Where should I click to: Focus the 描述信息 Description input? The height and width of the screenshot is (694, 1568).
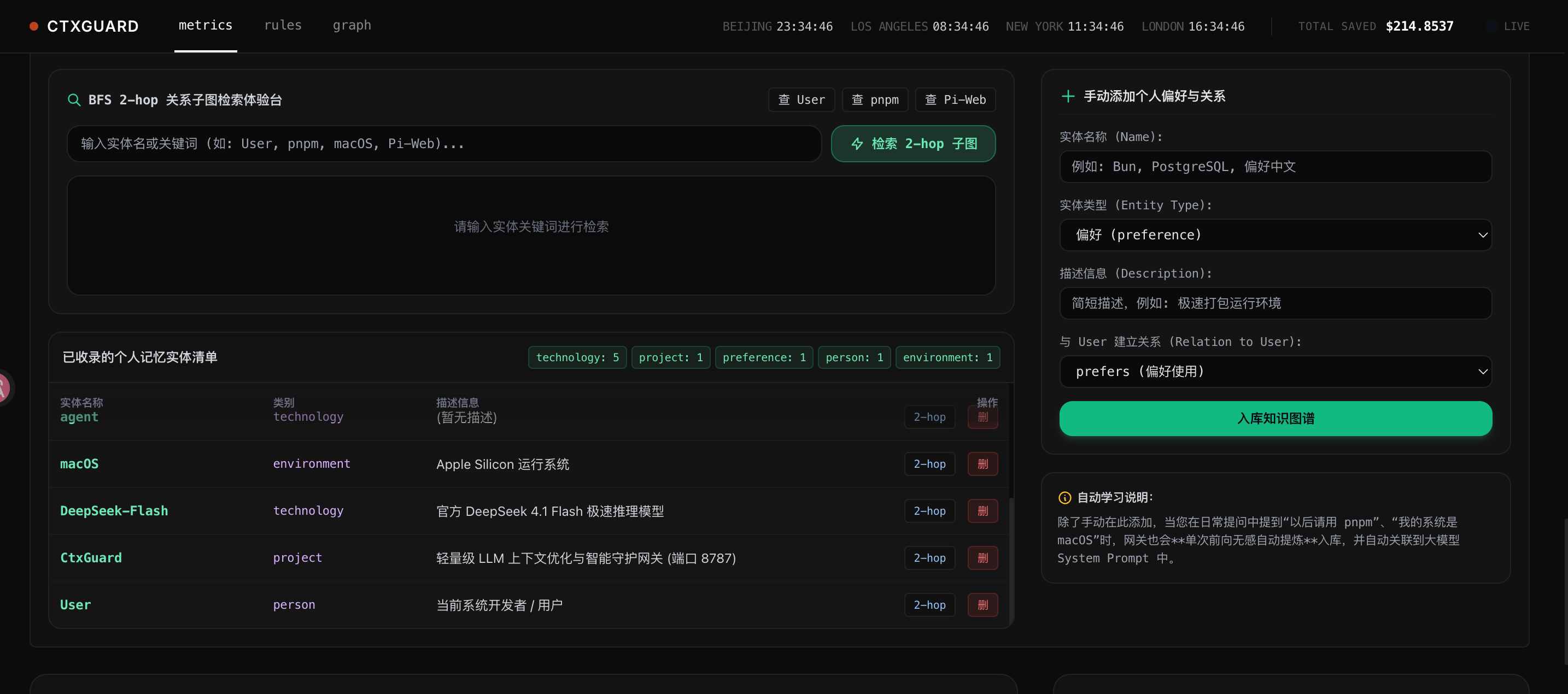pyautogui.click(x=1275, y=303)
